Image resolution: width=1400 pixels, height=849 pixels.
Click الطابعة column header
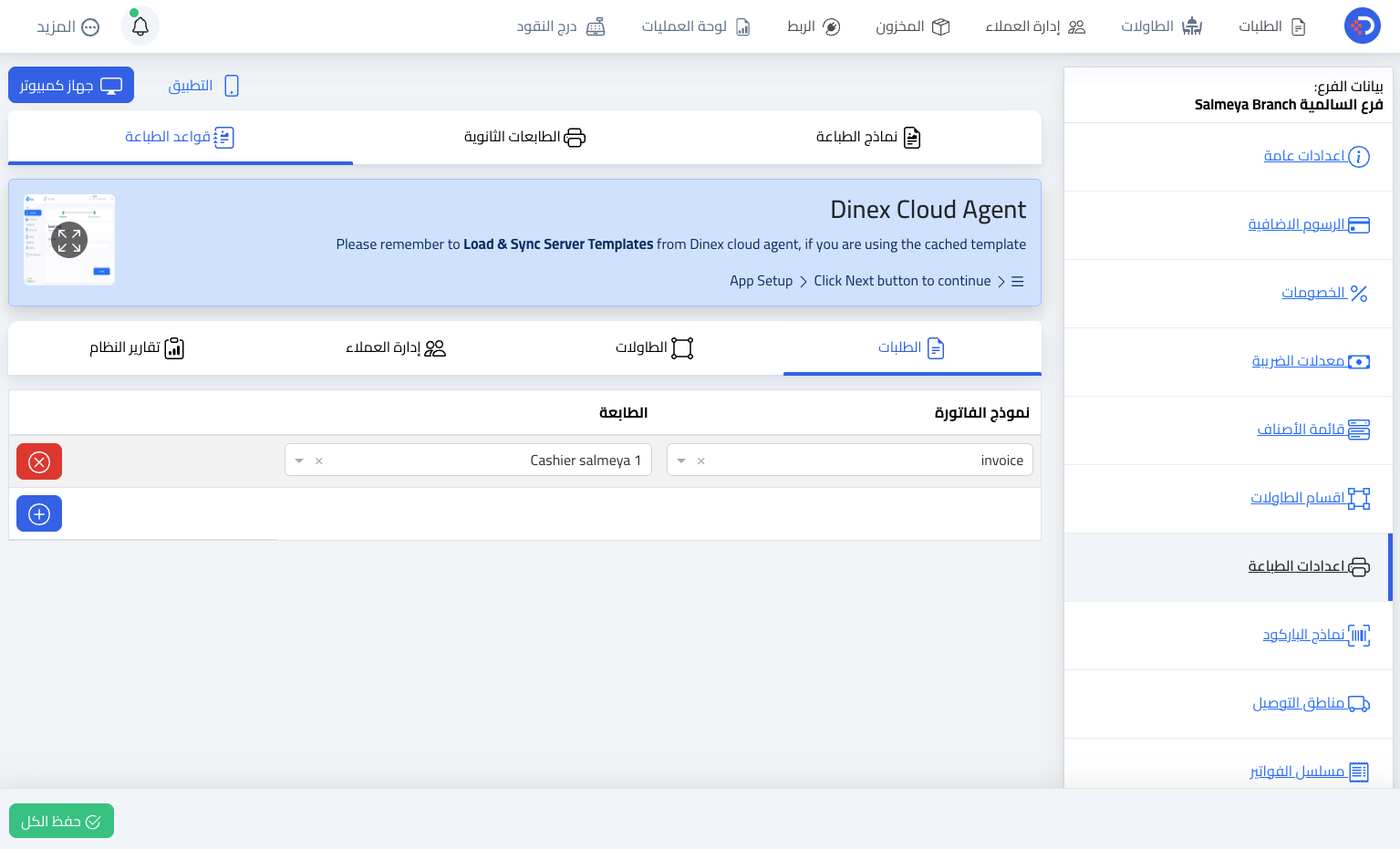tap(623, 413)
